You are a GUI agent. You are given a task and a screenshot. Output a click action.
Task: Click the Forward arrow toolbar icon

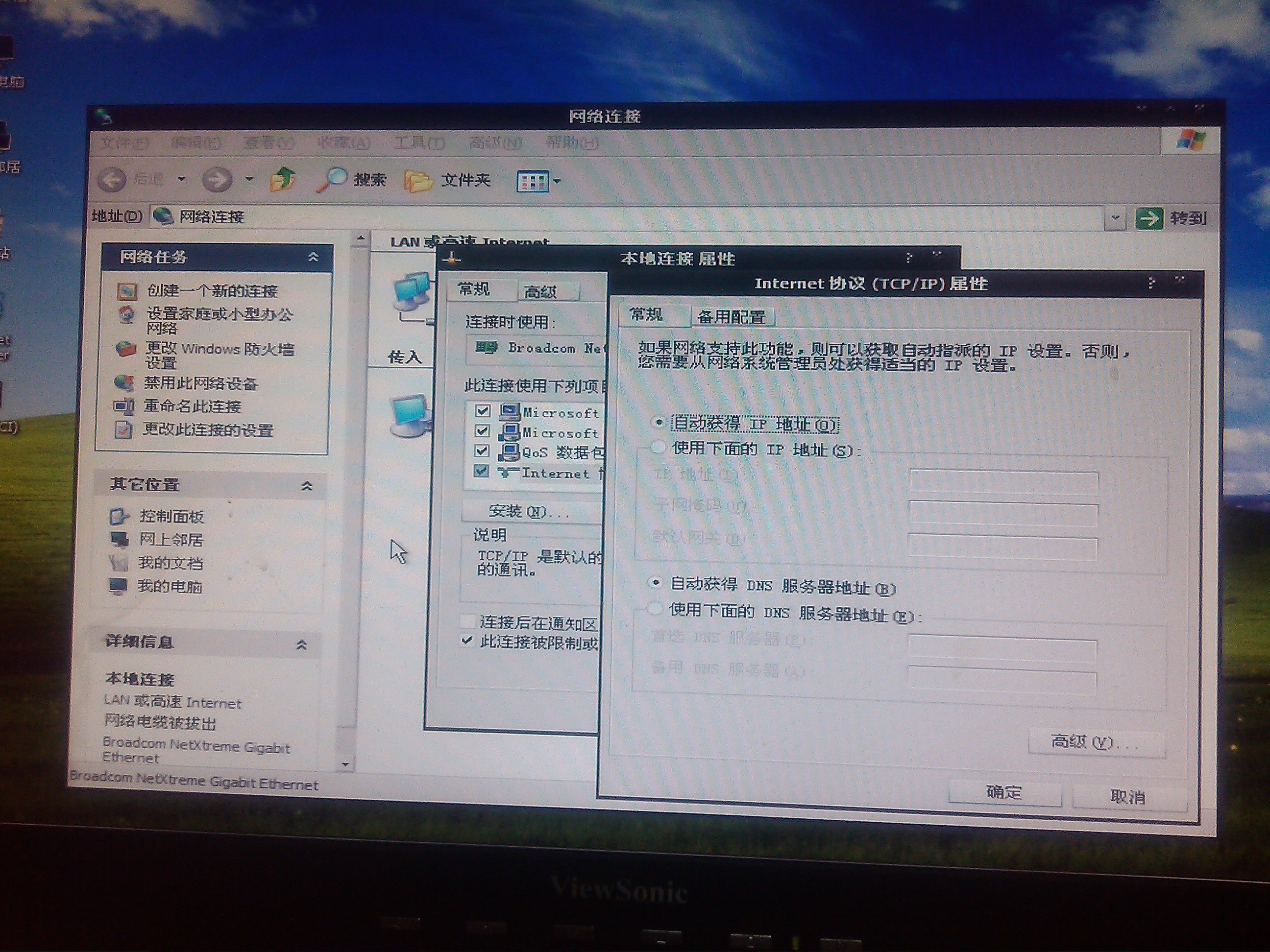[217, 180]
